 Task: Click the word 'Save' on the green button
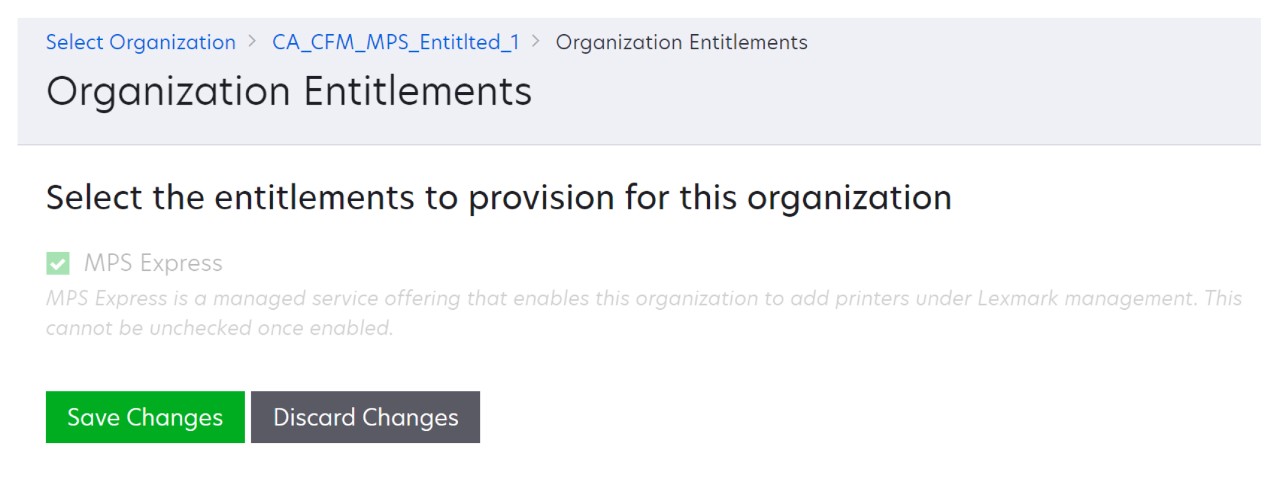pyautogui.click(x=94, y=417)
